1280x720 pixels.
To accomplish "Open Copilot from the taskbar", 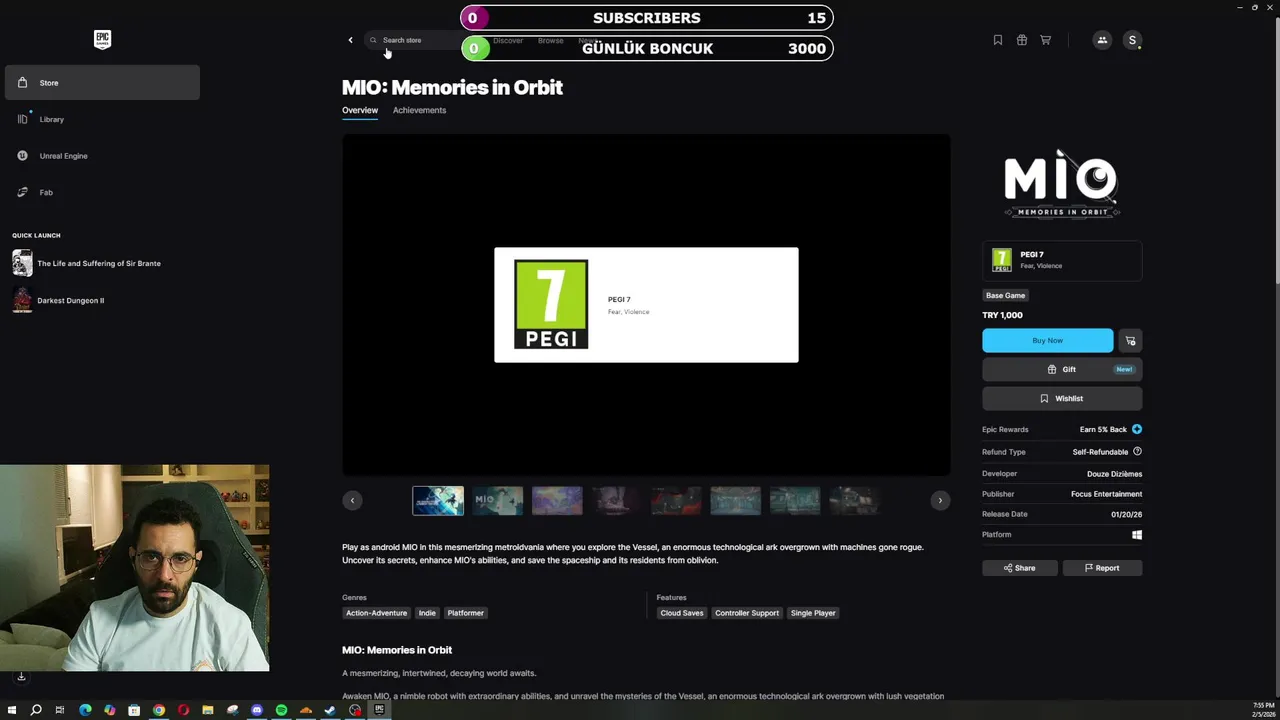I will (110, 710).
